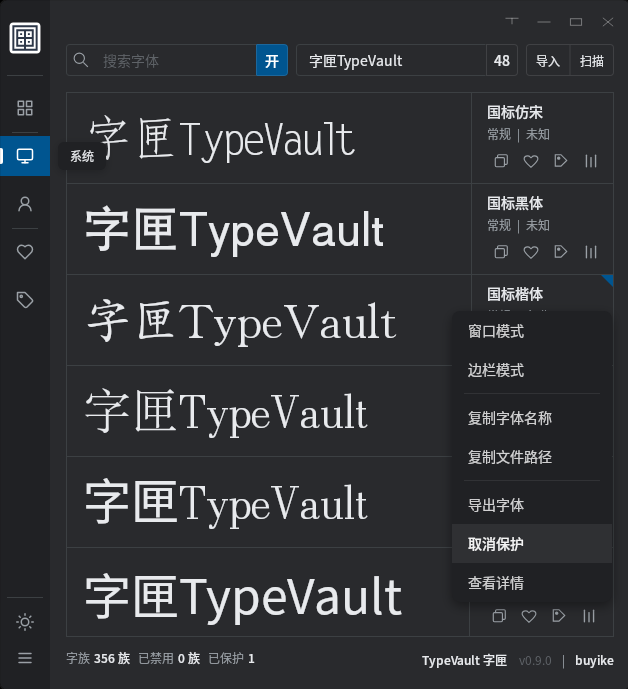The image size is (628, 689).
Task: Open the user fonts person icon
Action: (x=25, y=204)
